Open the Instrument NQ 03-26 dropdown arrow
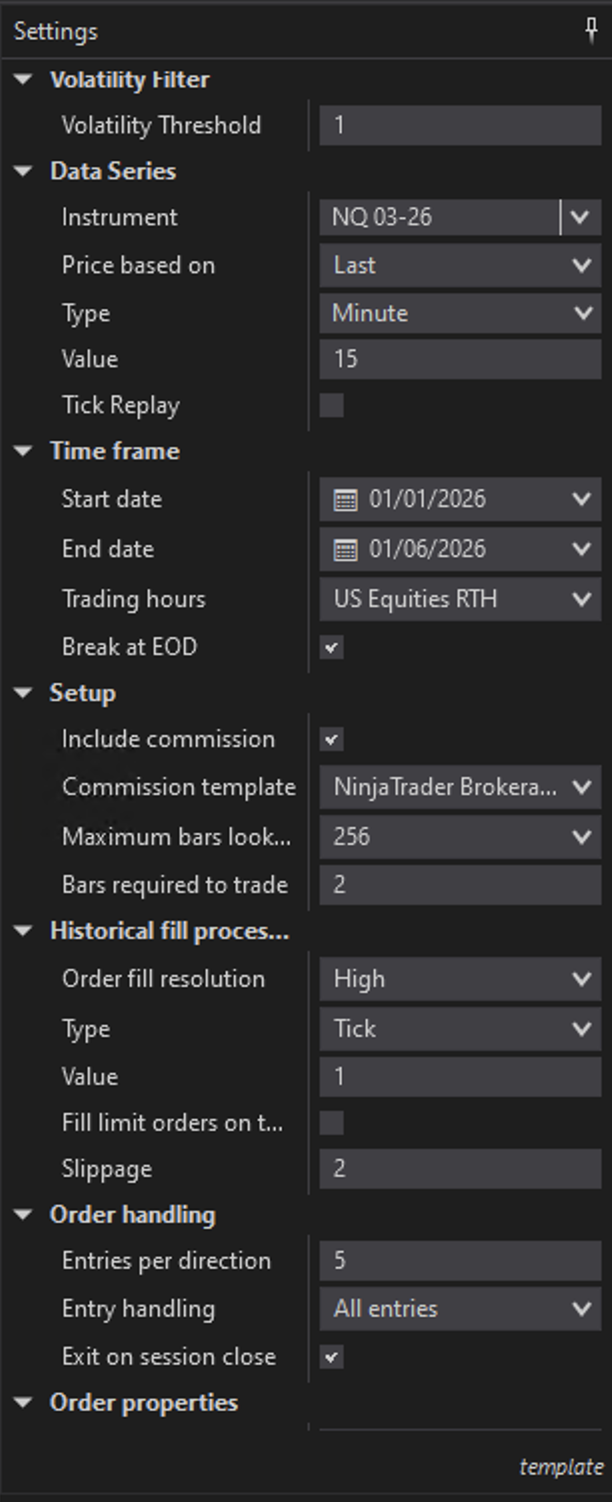This screenshot has width=612, height=1502. [x=580, y=217]
